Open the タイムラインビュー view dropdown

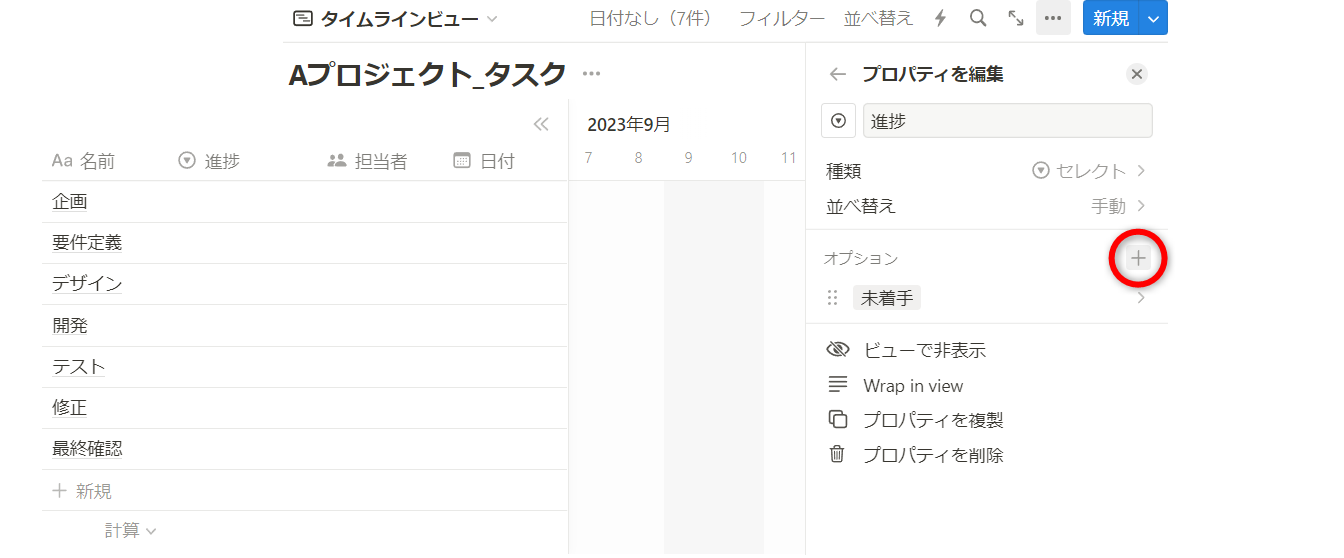(x=395, y=18)
